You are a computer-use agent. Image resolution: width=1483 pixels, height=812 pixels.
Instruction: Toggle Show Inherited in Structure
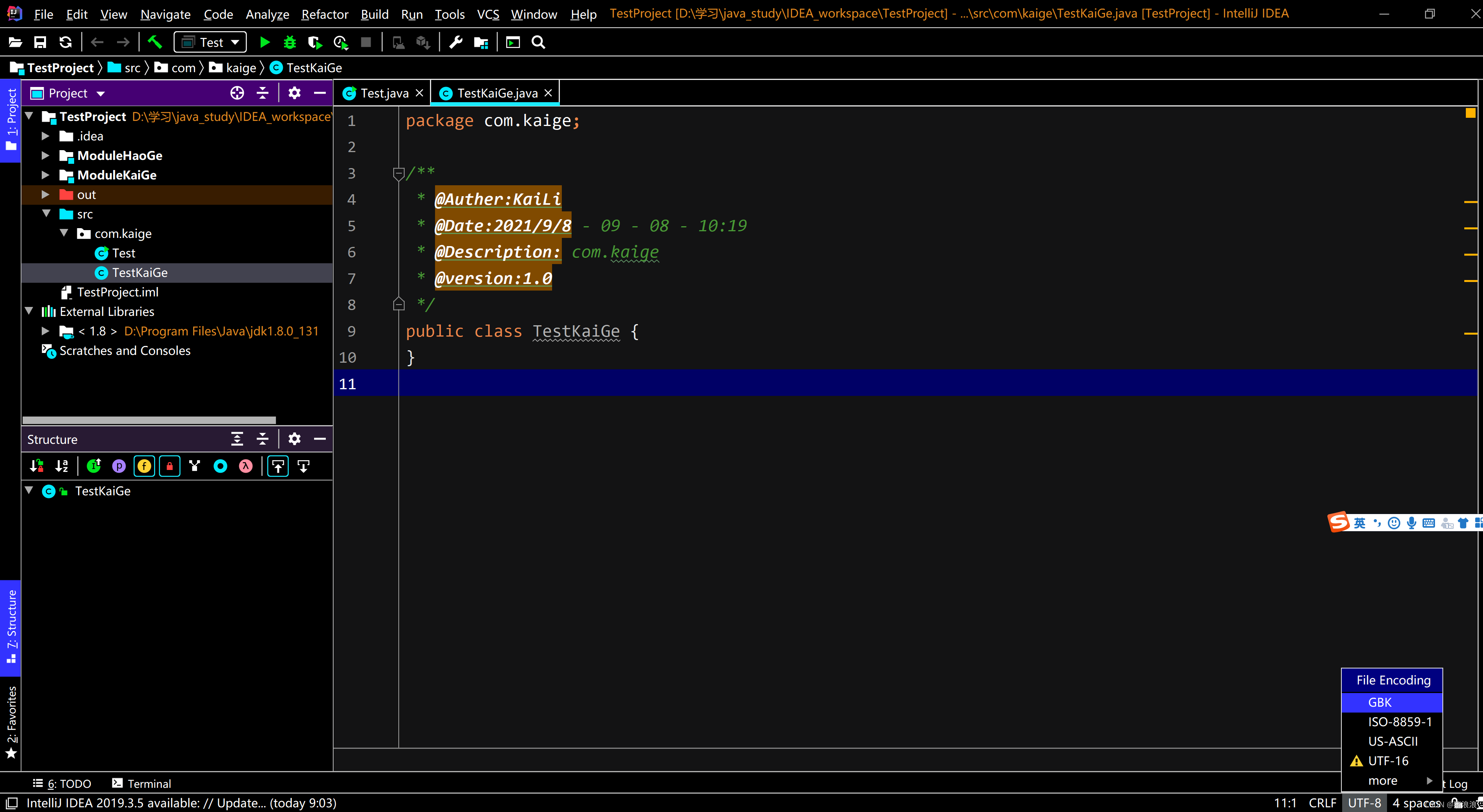94,466
